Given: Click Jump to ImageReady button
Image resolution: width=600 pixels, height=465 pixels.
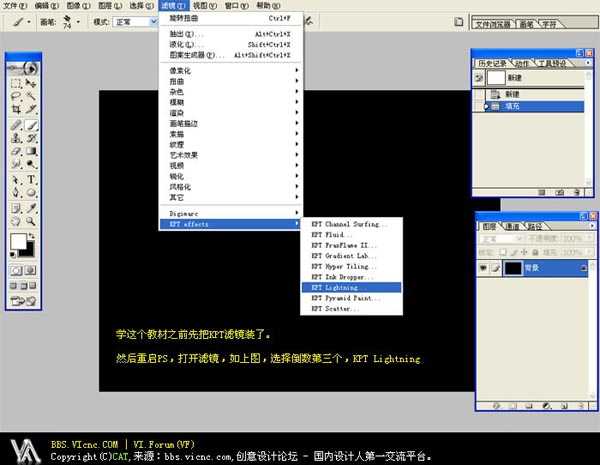Looking at the screenshot, I should coord(23,301).
